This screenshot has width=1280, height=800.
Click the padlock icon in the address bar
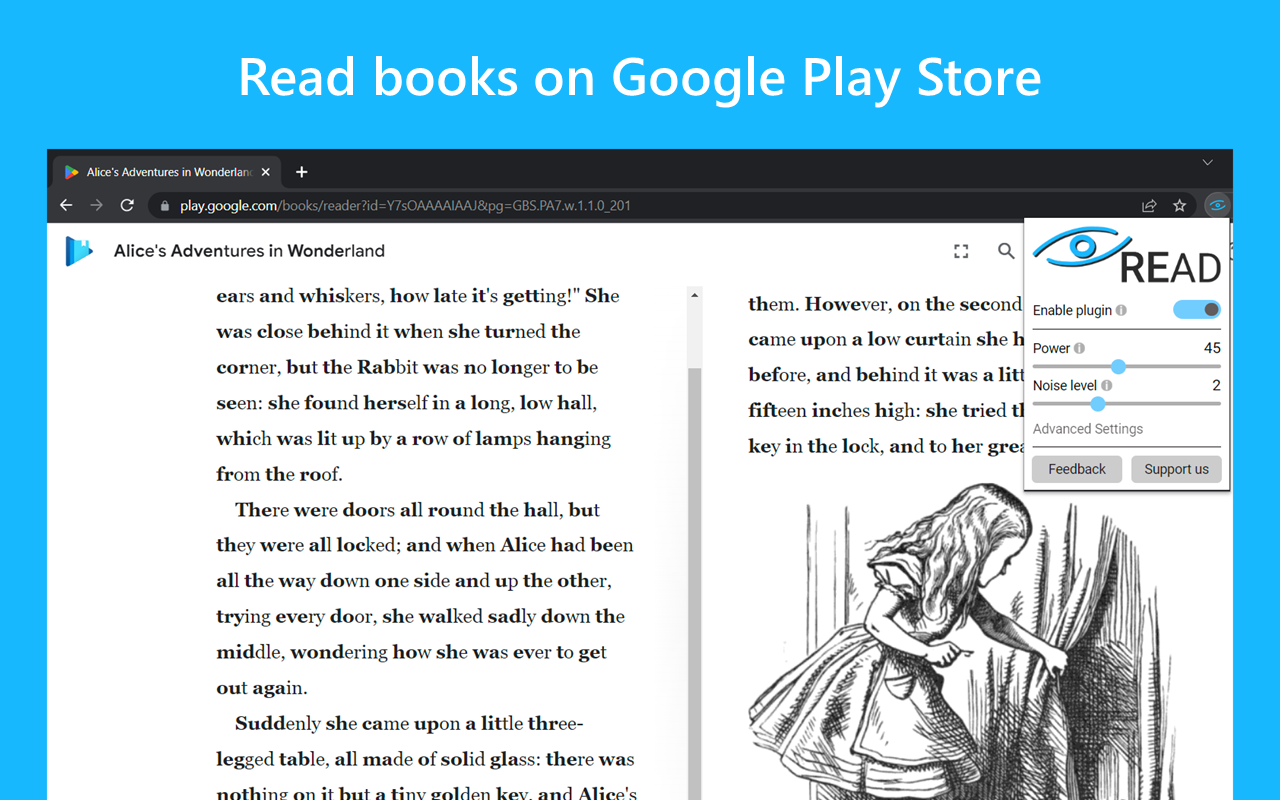pos(163,205)
